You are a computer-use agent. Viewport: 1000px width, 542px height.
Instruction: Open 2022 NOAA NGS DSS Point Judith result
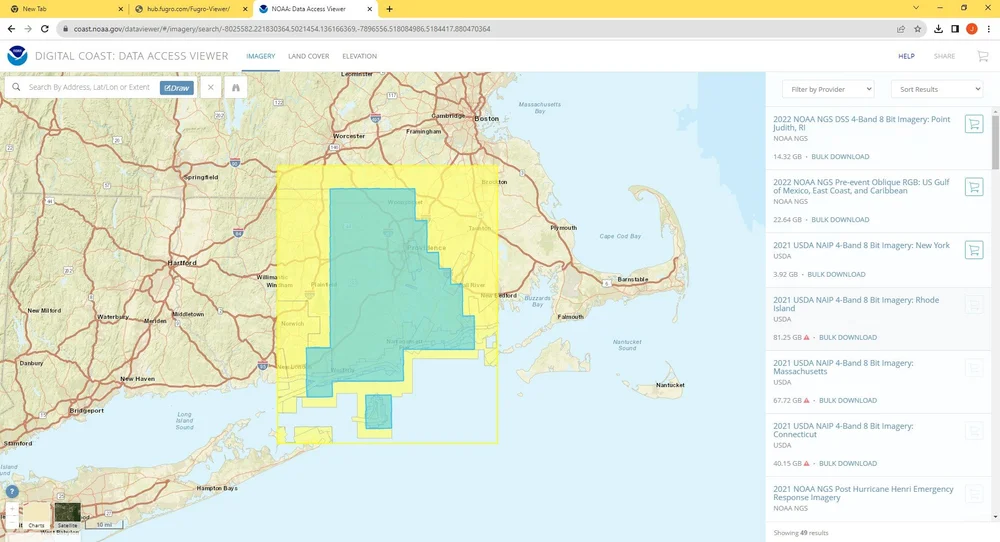point(862,123)
